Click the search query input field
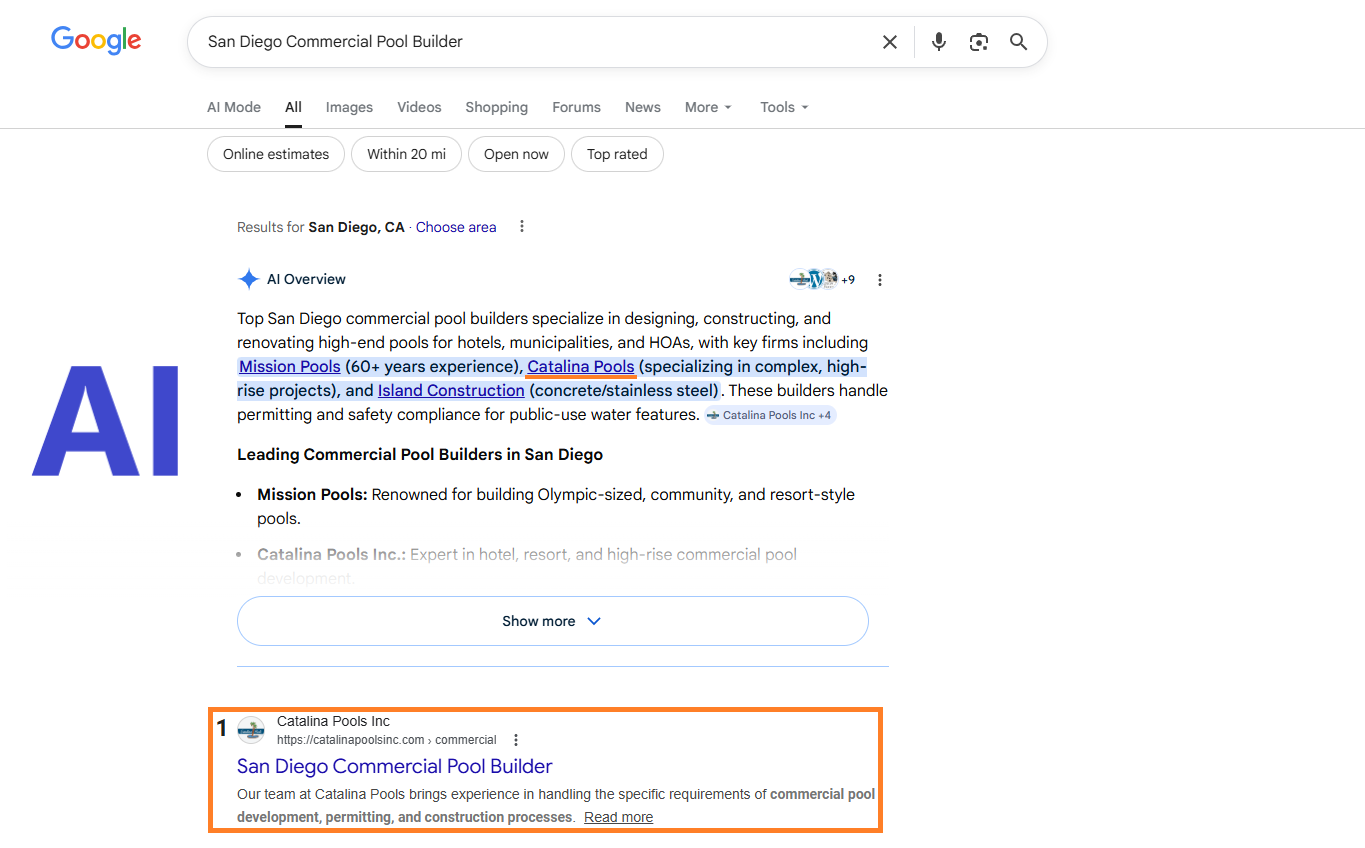The width and height of the screenshot is (1365, 848). [x=535, y=42]
